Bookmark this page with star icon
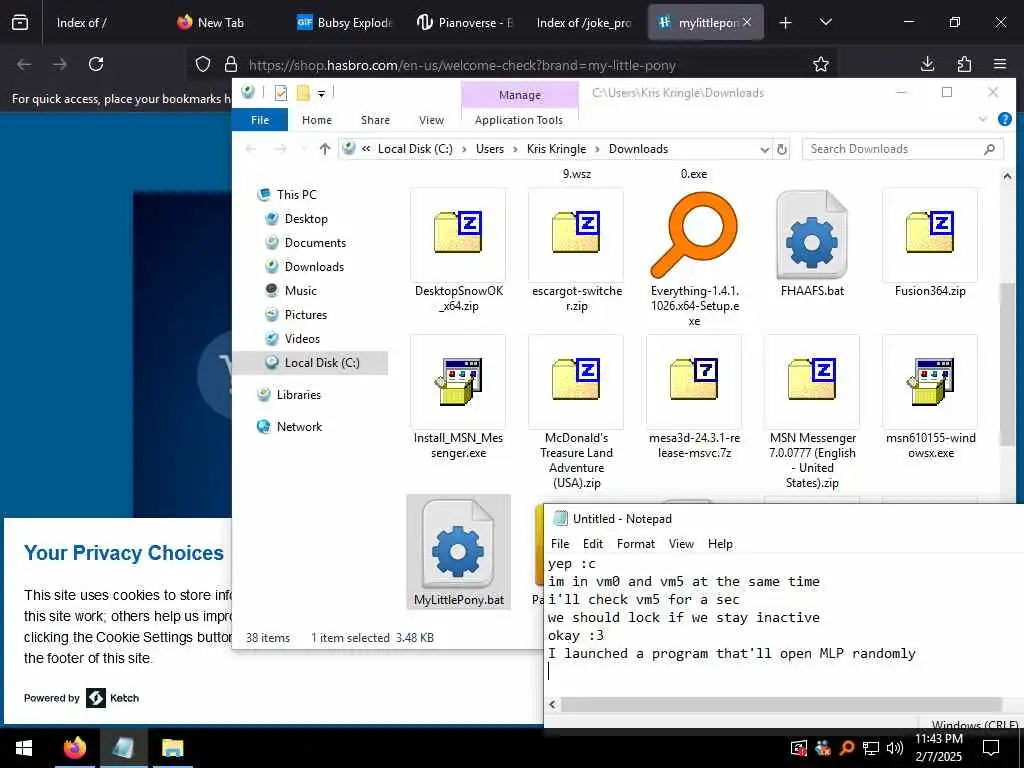1024x768 pixels. [821, 64]
